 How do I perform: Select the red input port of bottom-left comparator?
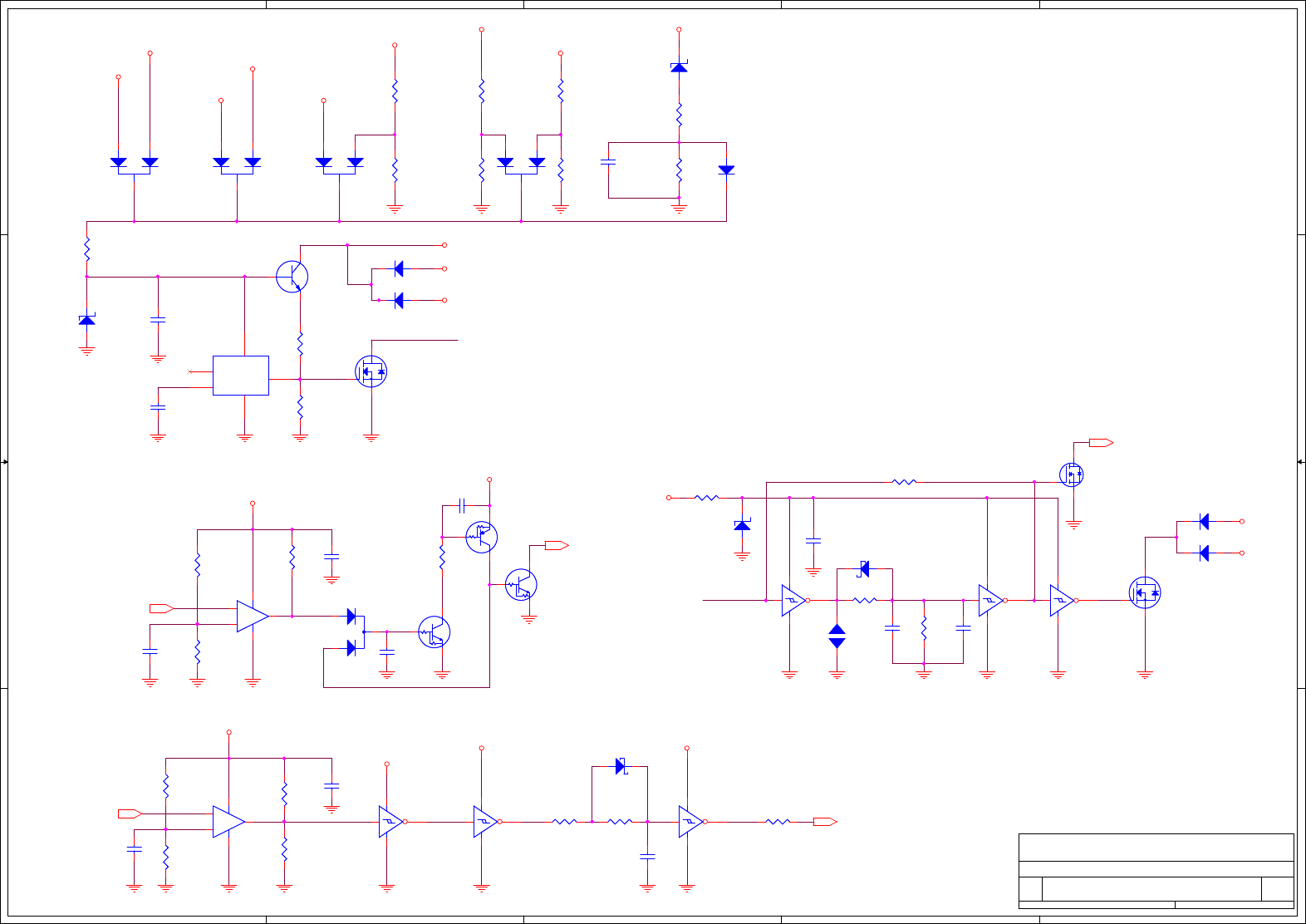[x=130, y=813]
